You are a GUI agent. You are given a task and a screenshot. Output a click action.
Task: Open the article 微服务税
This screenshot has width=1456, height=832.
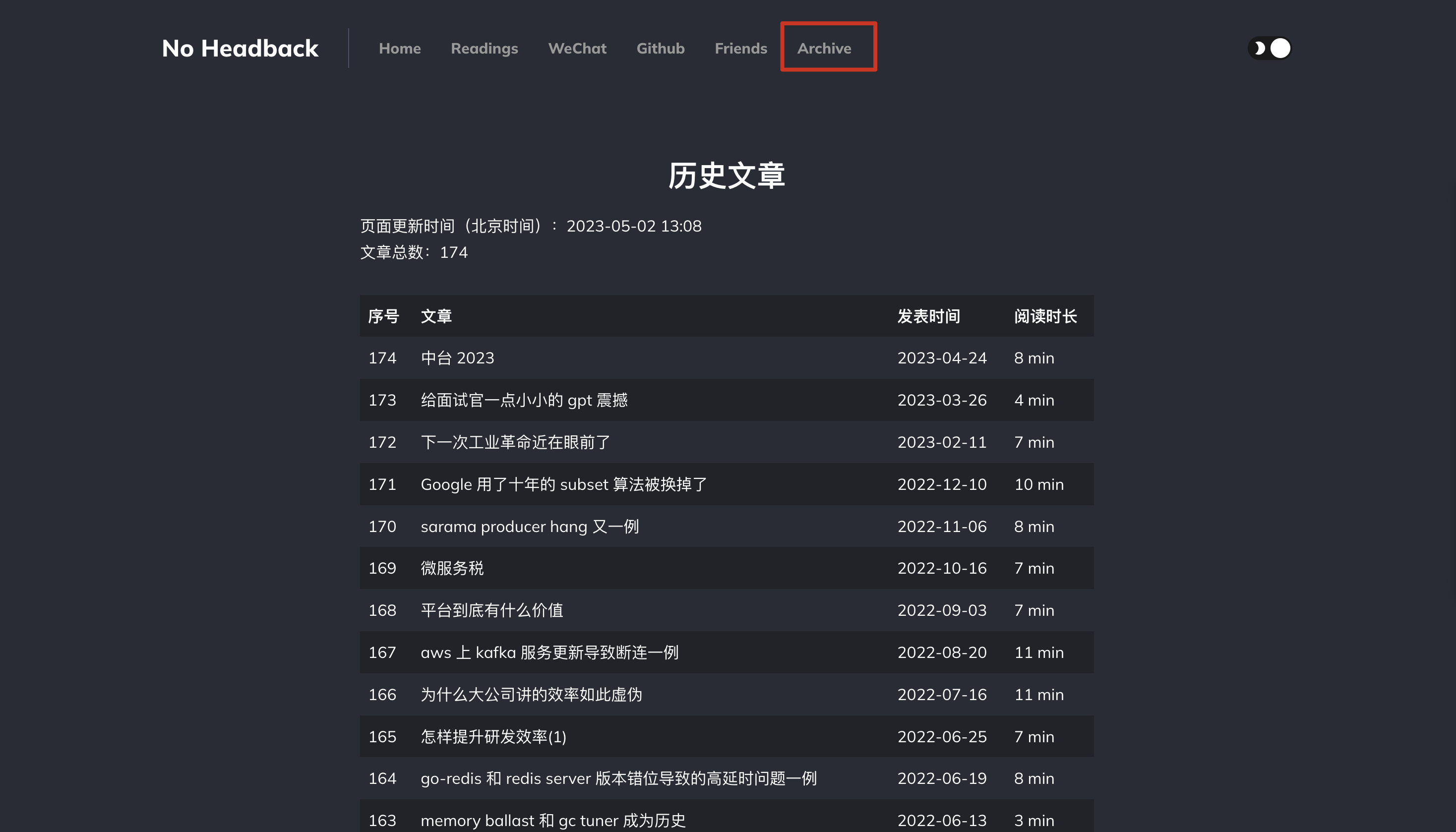click(x=452, y=568)
